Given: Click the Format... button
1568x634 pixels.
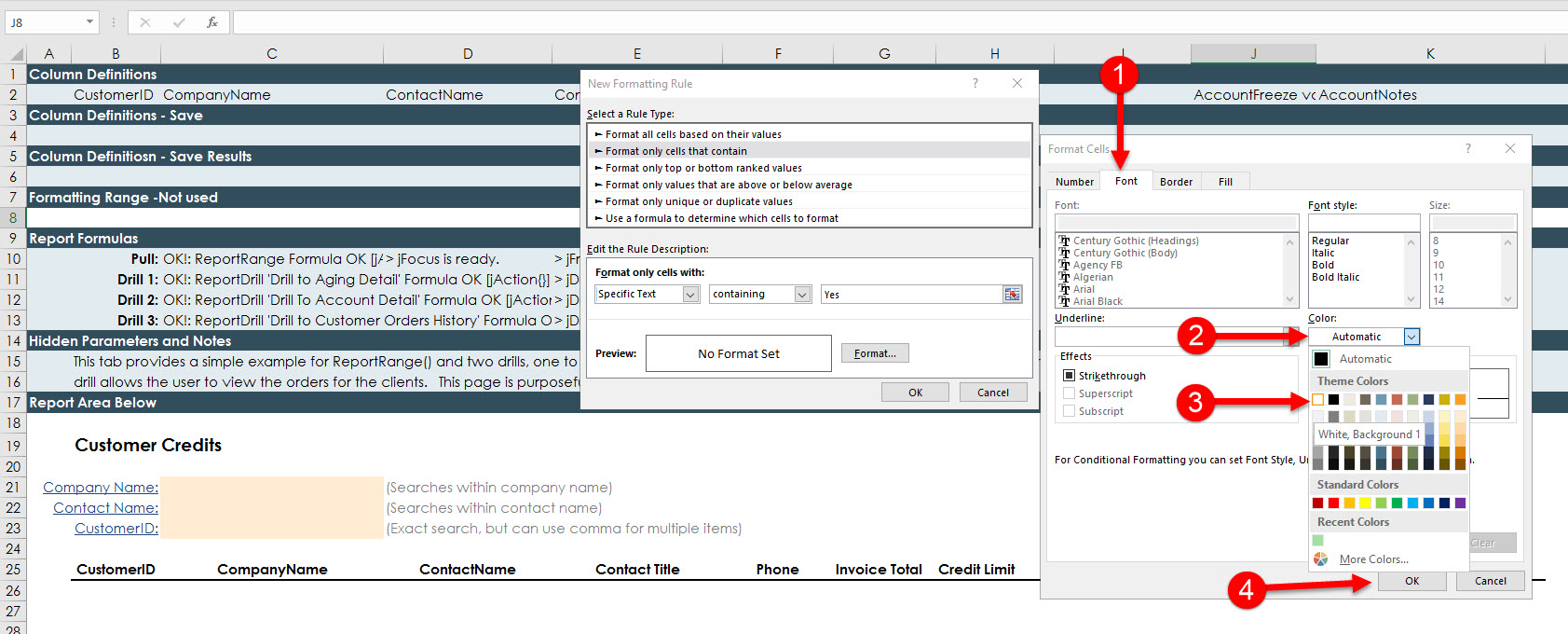Looking at the screenshot, I should tap(875, 353).
